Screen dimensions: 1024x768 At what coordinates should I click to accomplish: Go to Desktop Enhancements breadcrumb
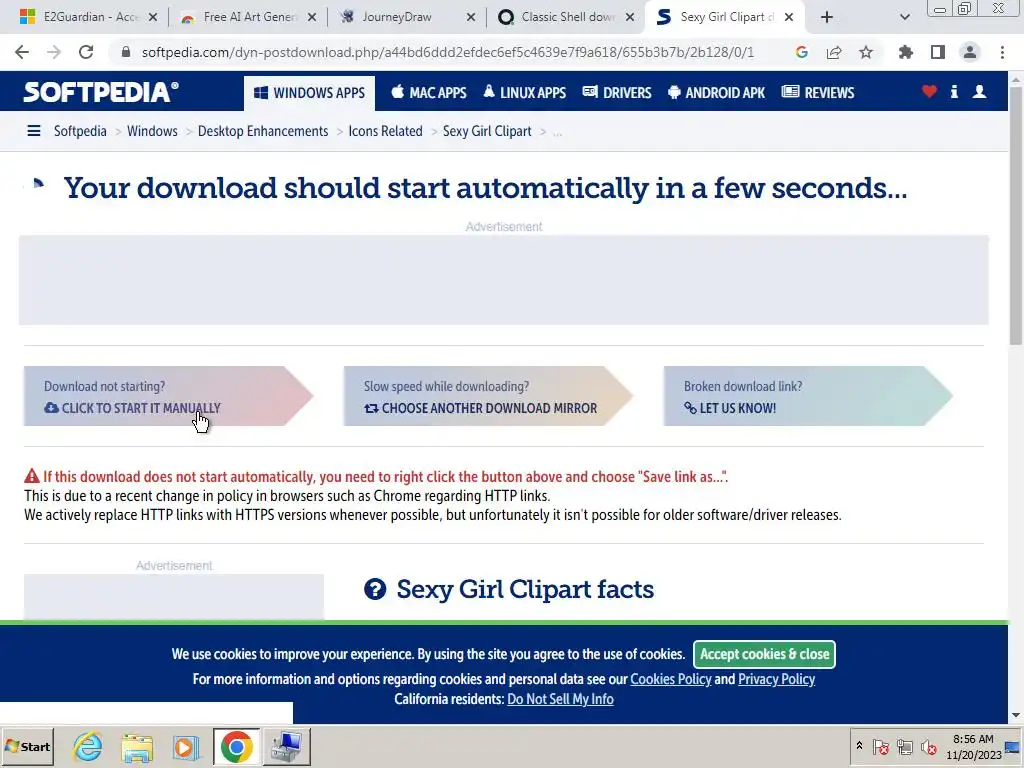[263, 131]
